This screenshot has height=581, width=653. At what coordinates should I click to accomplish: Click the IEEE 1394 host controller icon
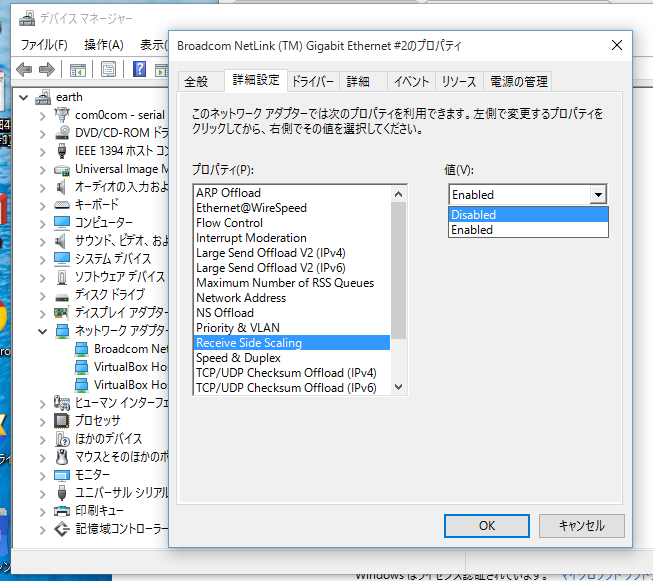(x=62, y=151)
